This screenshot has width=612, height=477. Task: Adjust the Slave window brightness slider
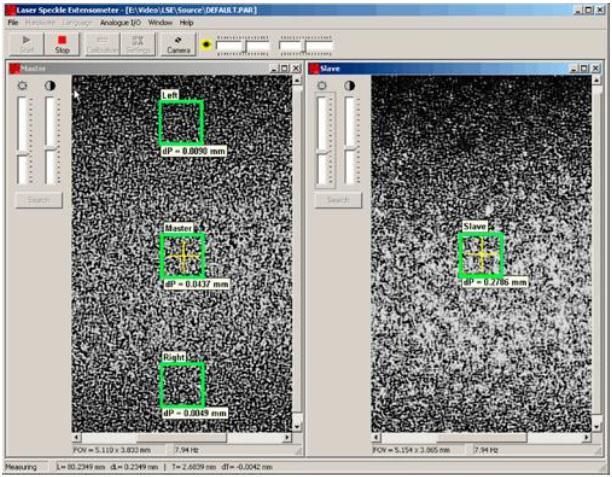pos(323,141)
